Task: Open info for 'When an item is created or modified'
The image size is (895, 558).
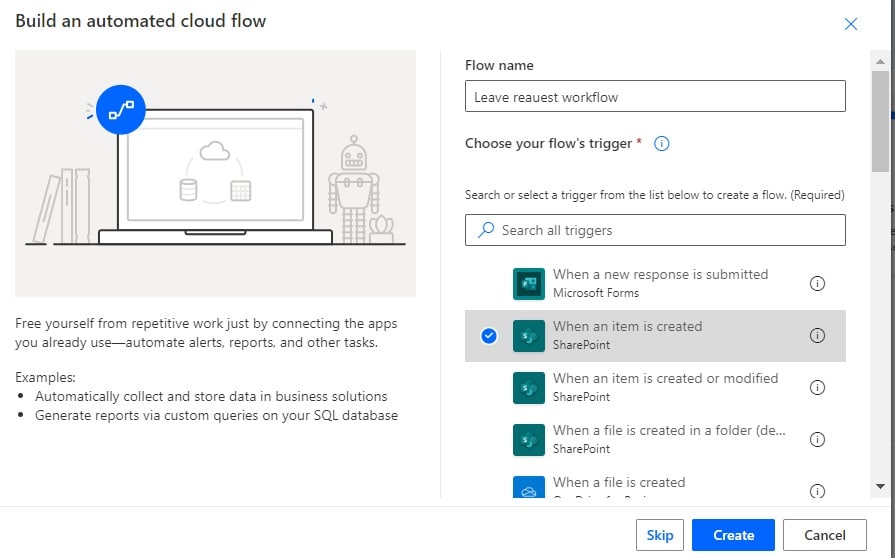Action: tap(817, 387)
